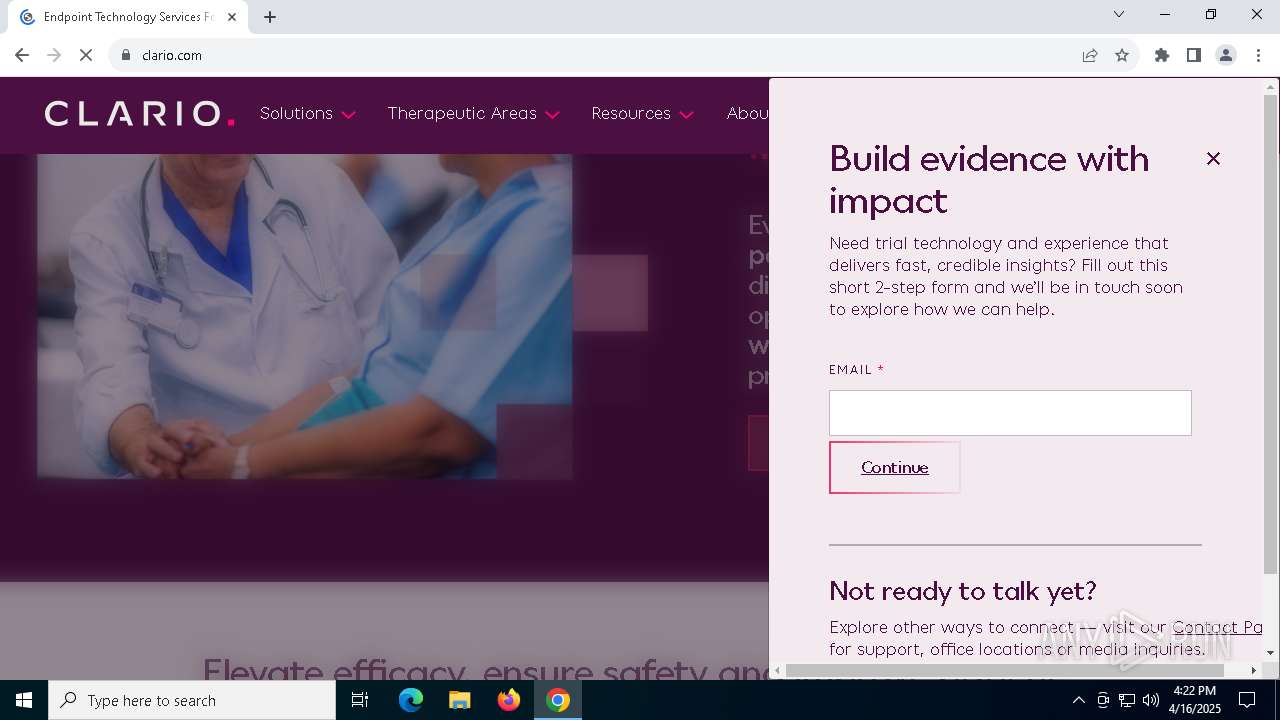The image size is (1280, 720).
Task: Click the taskbar search box
Action: [192, 700]
